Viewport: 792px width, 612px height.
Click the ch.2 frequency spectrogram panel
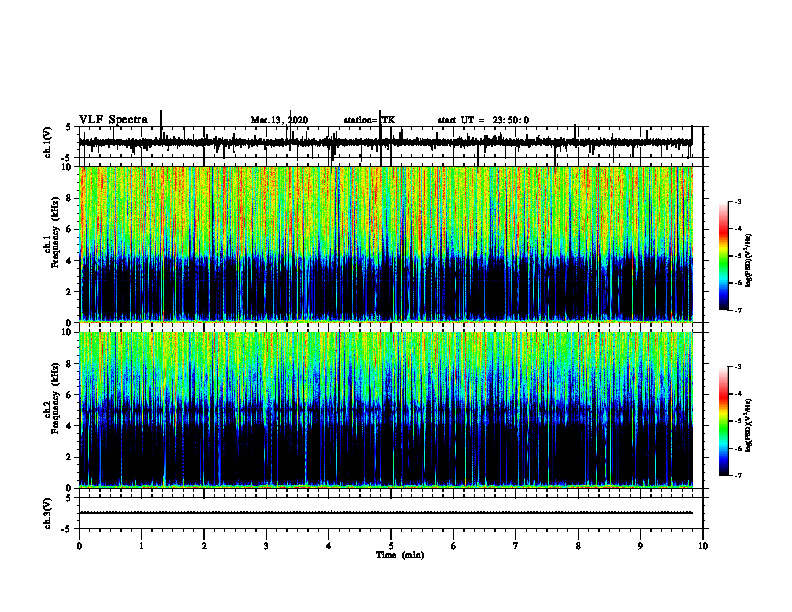point(385,409)
